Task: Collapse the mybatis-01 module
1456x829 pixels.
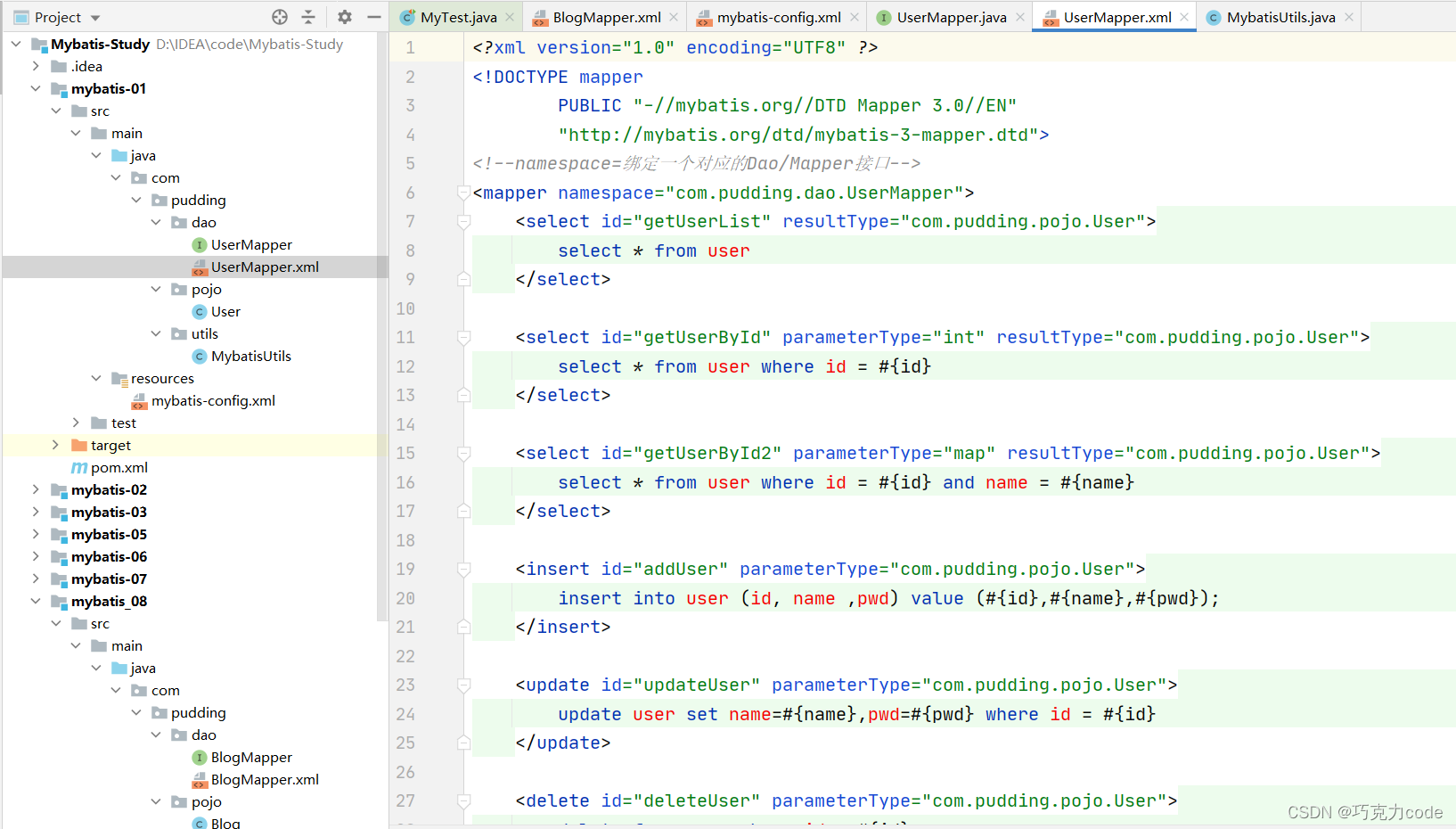Action: point(36,88)
